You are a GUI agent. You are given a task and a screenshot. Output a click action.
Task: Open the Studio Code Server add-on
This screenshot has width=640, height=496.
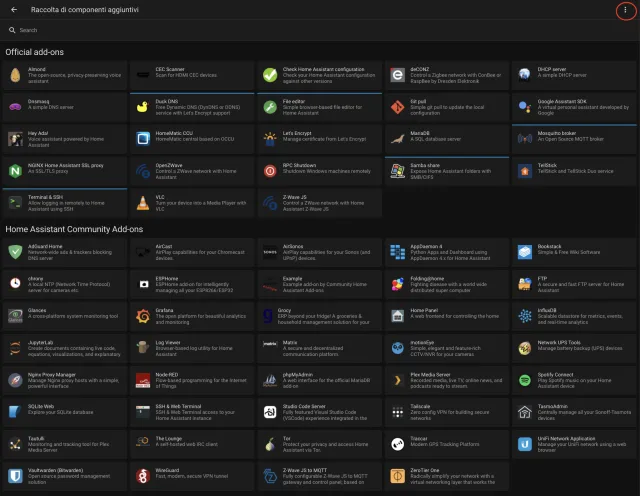coord(318,412)
